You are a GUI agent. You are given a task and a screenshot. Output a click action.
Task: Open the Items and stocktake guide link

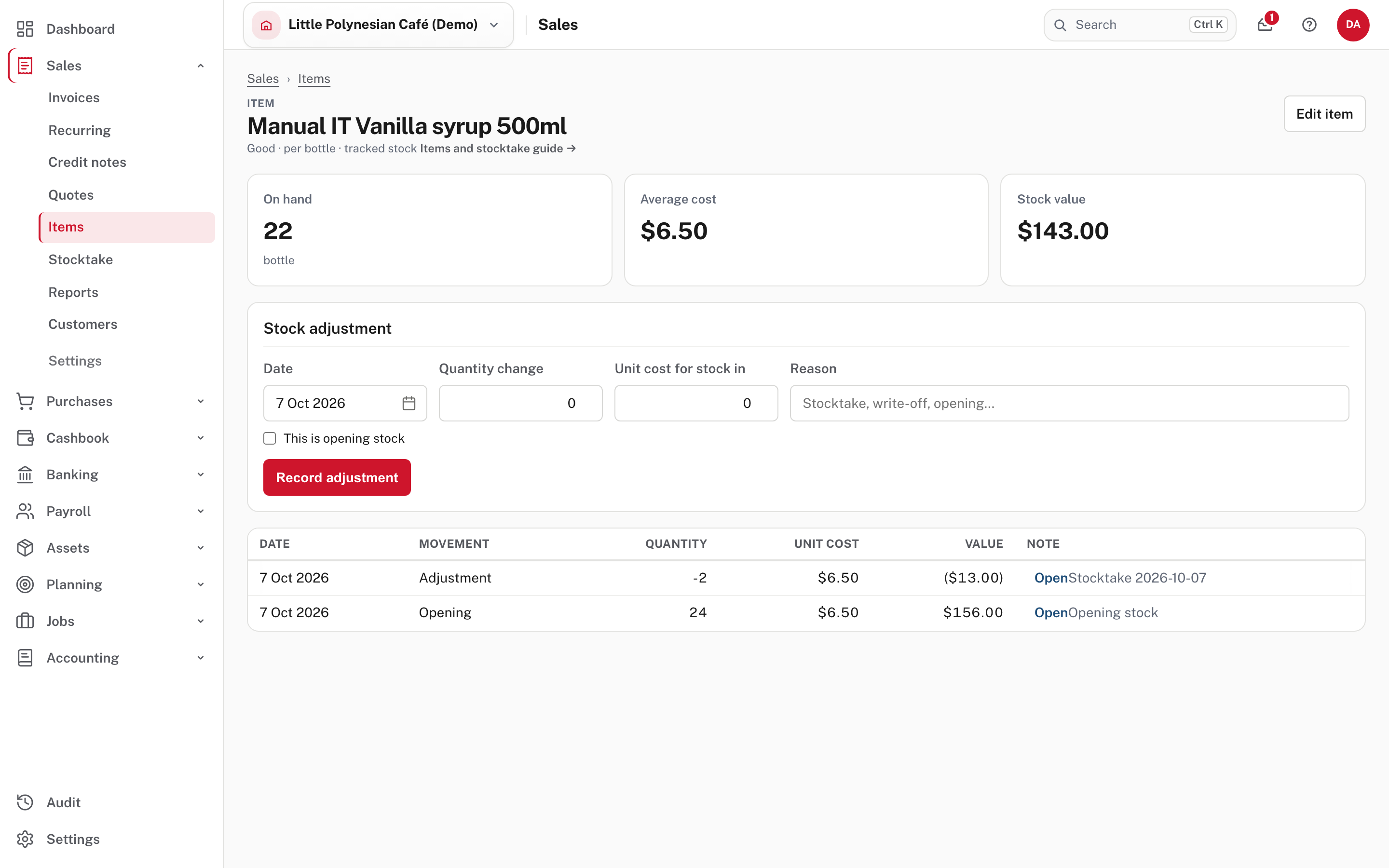point(498,148)
